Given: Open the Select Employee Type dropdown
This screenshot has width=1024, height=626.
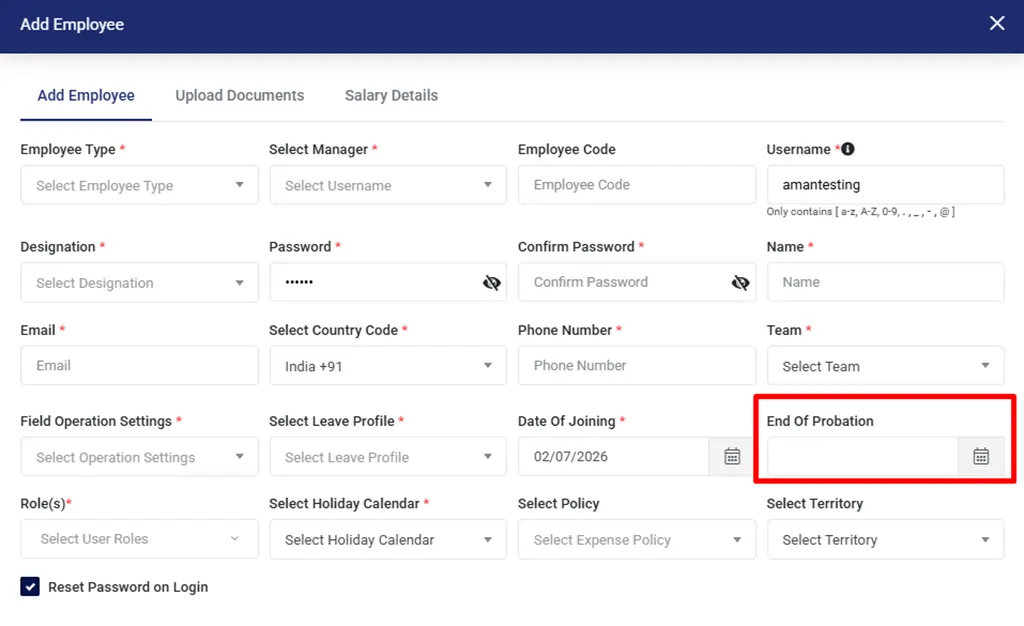Looking at the screenshot, I should click(139, 185).
